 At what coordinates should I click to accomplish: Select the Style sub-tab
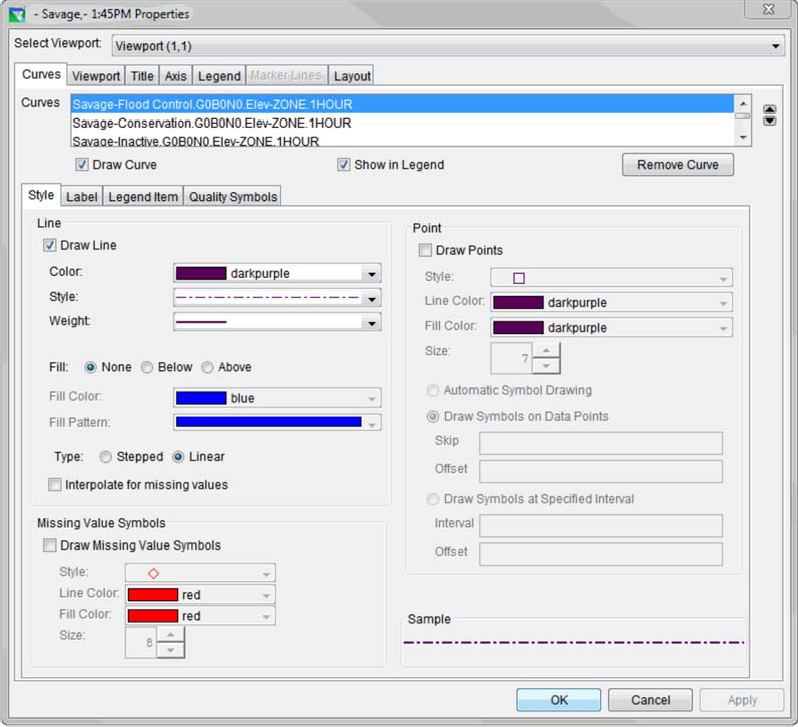tap(41, 195)
